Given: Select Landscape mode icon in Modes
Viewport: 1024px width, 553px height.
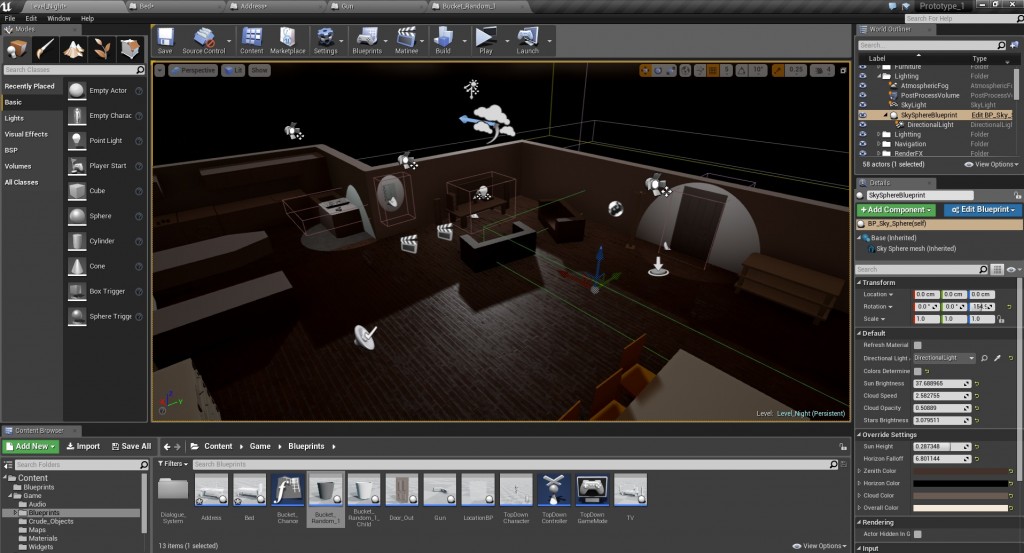Looking at the screenshot, I should click(x=73, y=49).
